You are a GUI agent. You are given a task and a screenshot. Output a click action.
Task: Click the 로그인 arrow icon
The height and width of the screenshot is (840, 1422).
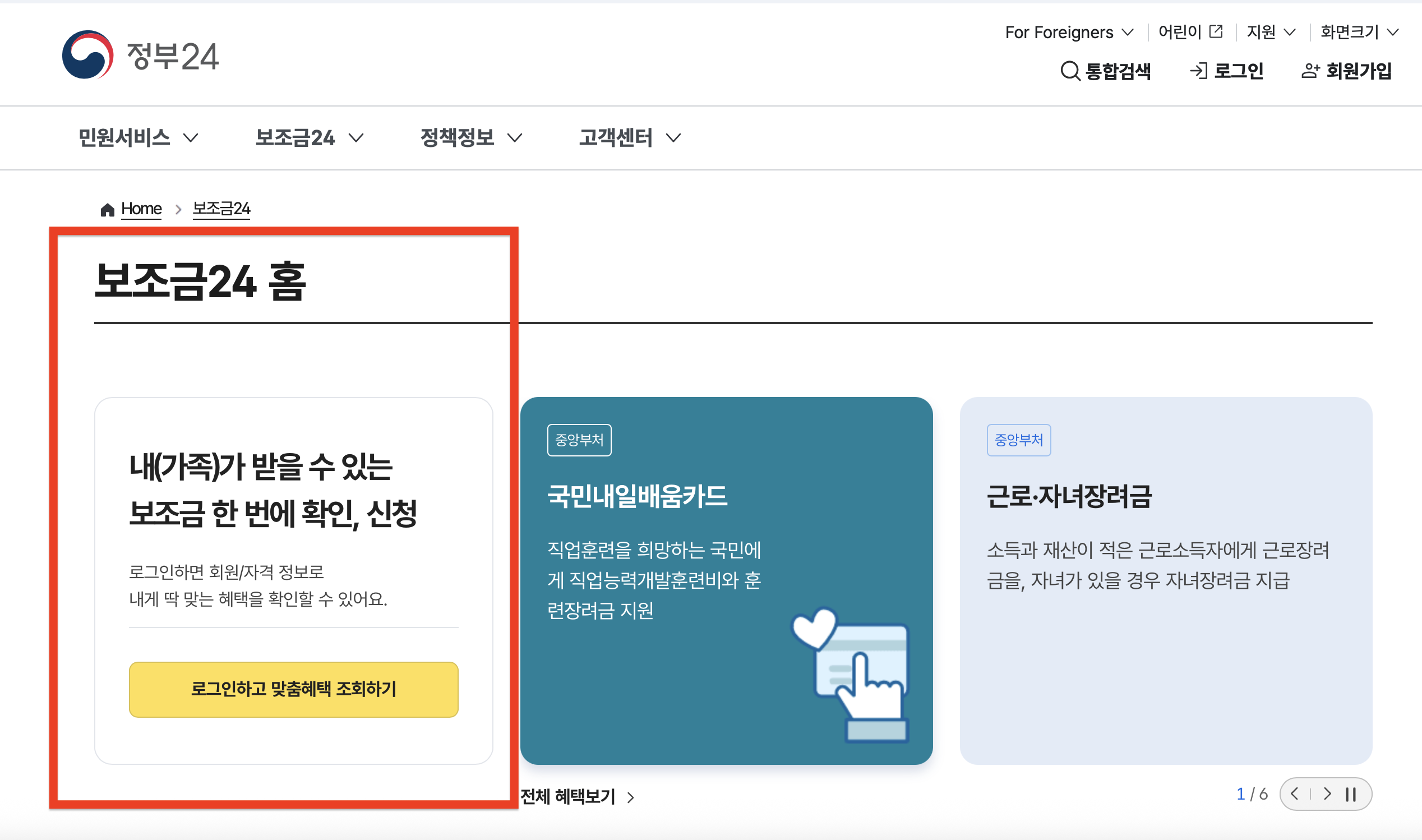(x=1198, y=71)
